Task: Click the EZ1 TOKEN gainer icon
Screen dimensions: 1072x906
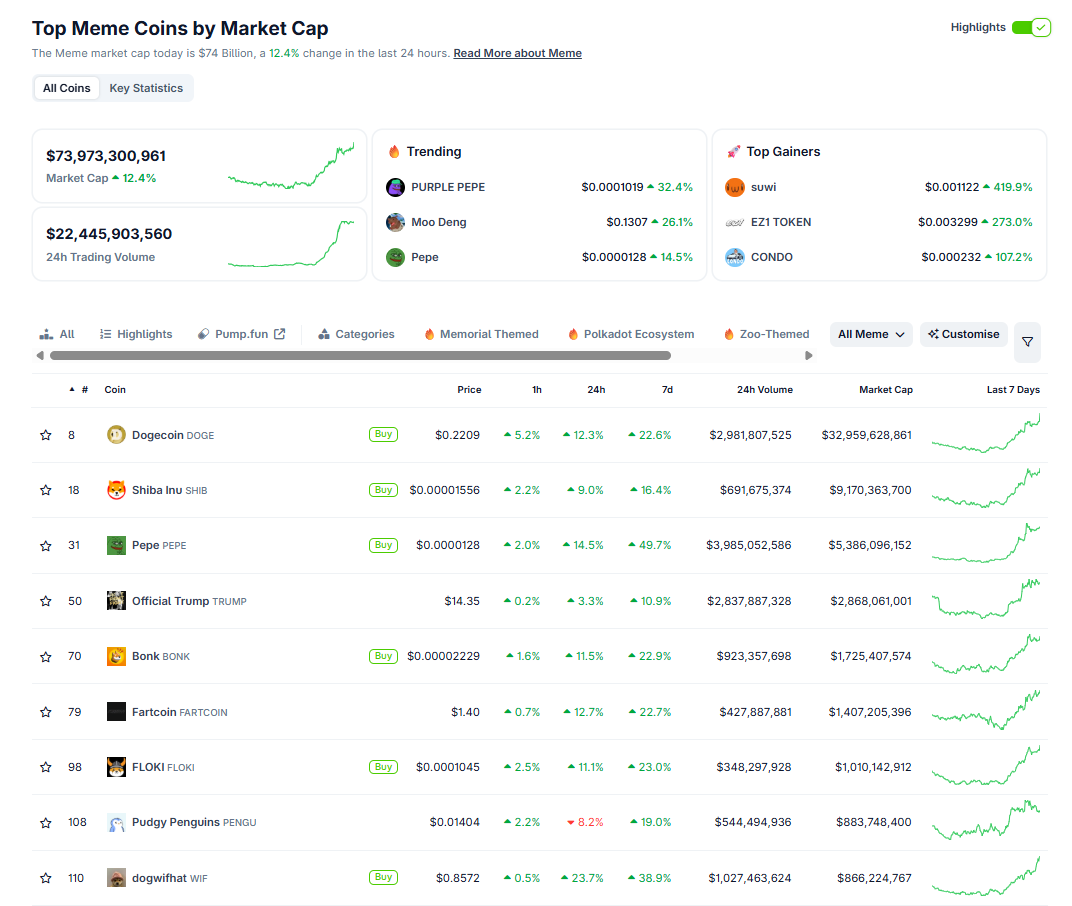Action: pos(735,222)
